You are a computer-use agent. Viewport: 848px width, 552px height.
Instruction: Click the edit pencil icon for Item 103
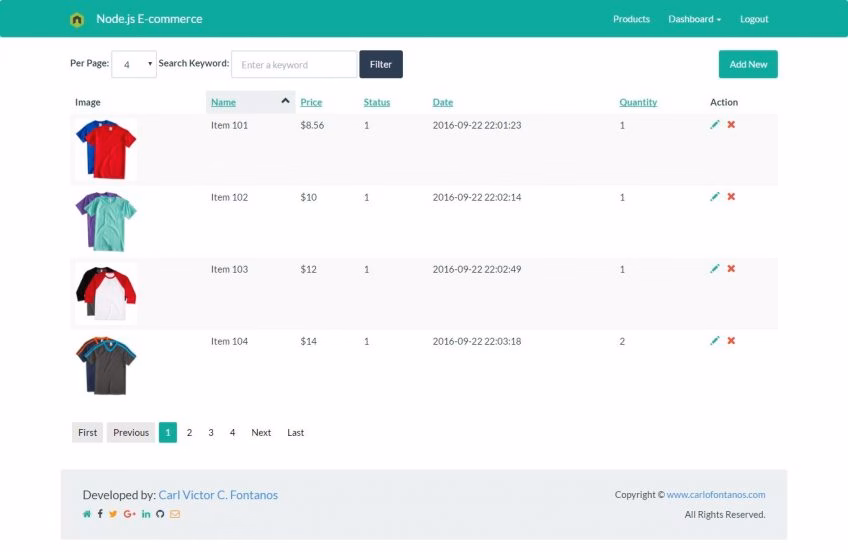(715, 269)
